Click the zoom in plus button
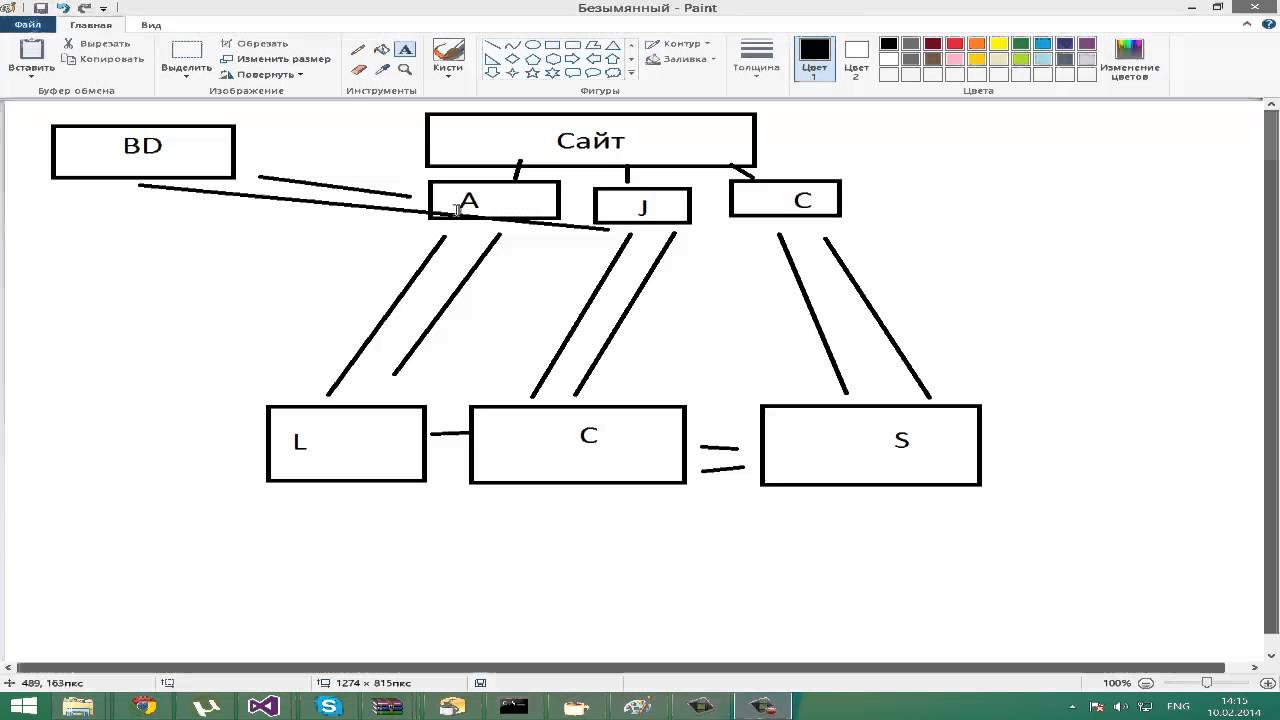1280x720 pixels. coord(1267,683)
